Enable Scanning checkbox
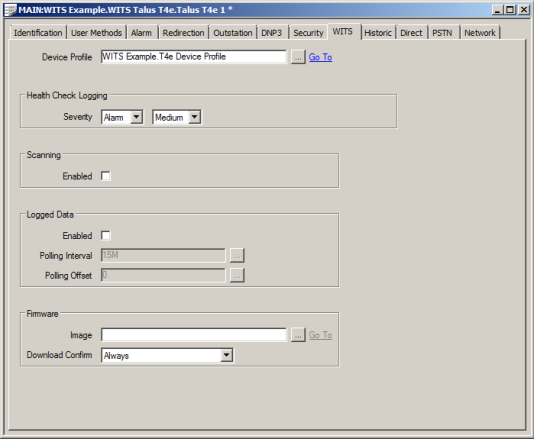Screen dimensions: 534x439 point(106,176)
